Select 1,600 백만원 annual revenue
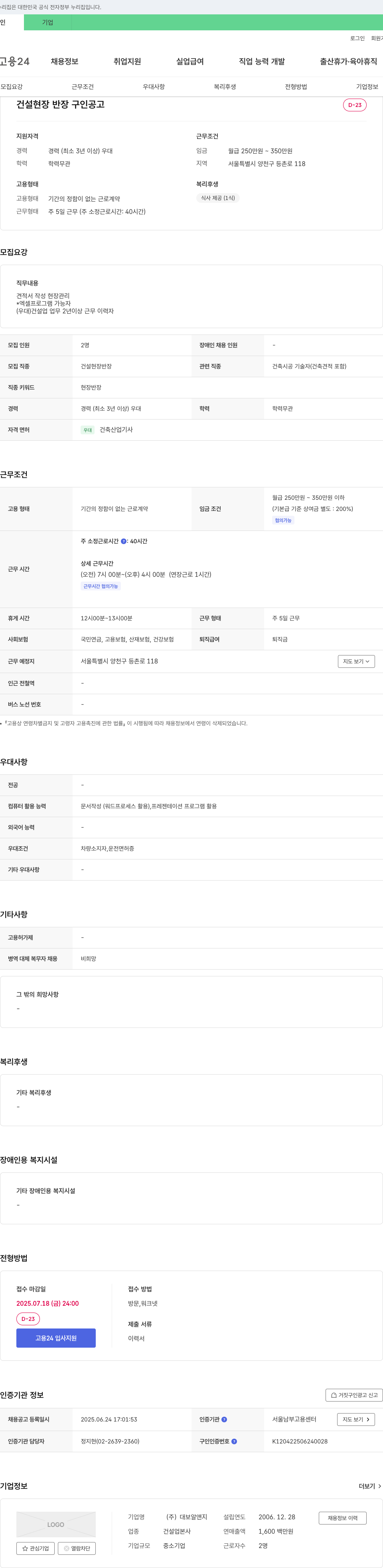Screen dimensions: 383x1568 pos(276,1532)
